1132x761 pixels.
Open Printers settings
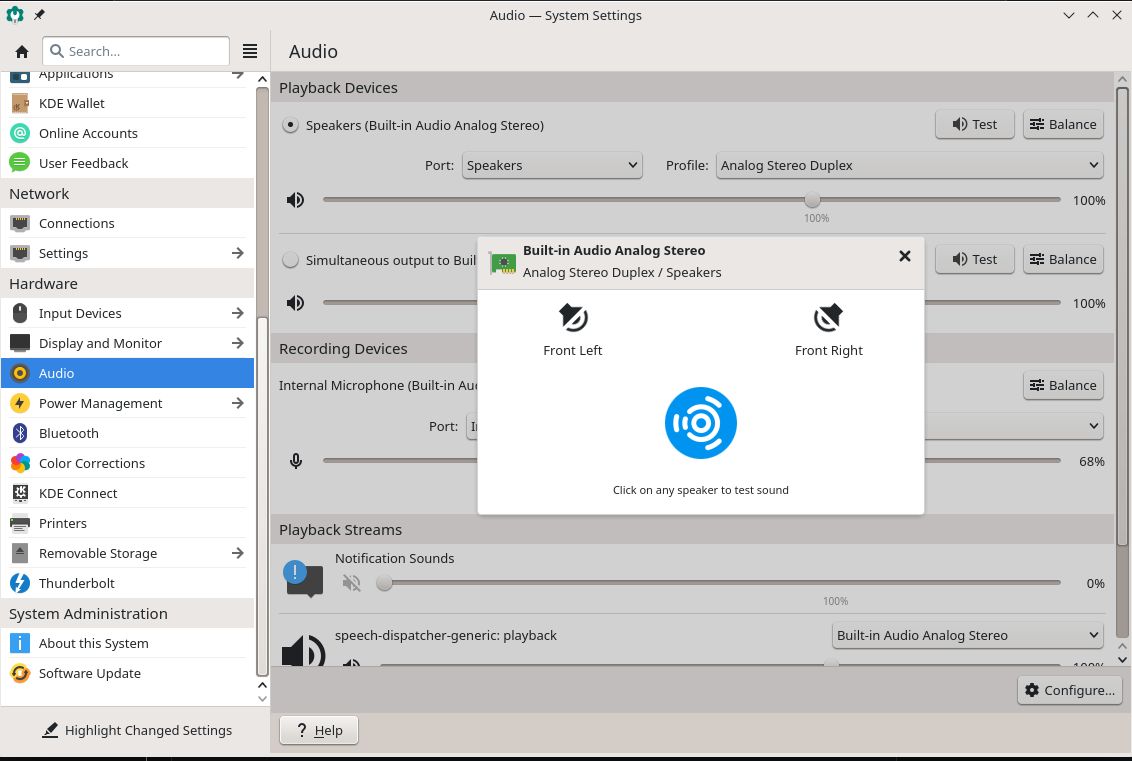tap(128, 523)
